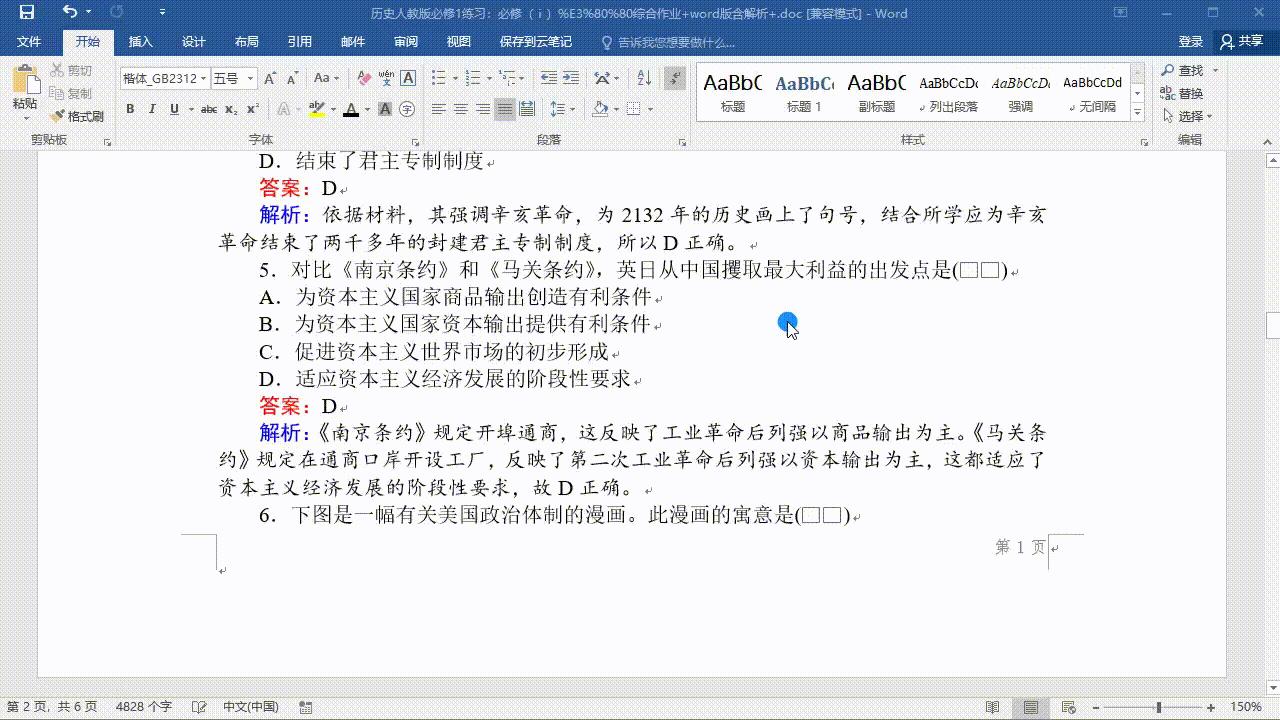Open the 五号 font size dropdown
The image size is (1280, 720).
click(248, 78)
